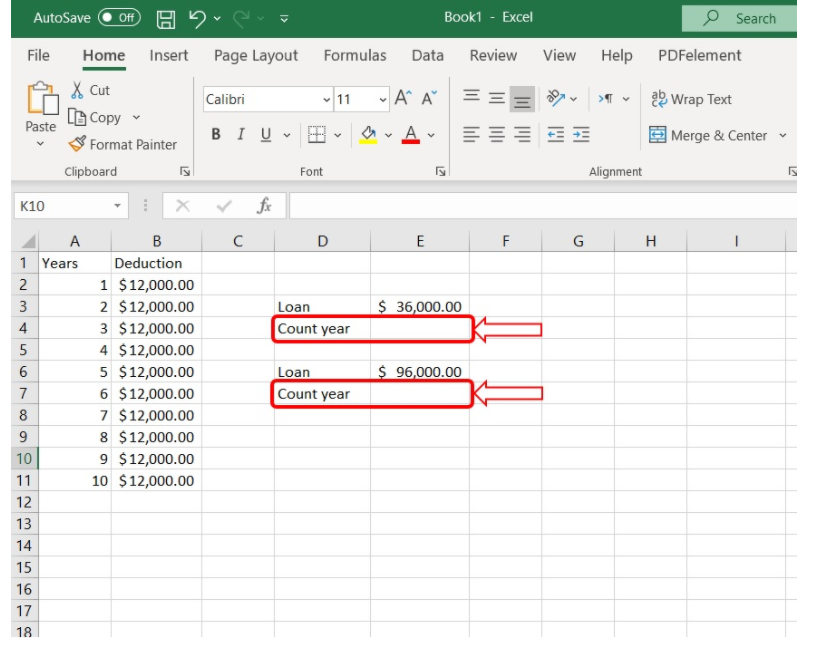
Task: Toggle bold formatting
Action: (216, 135)
